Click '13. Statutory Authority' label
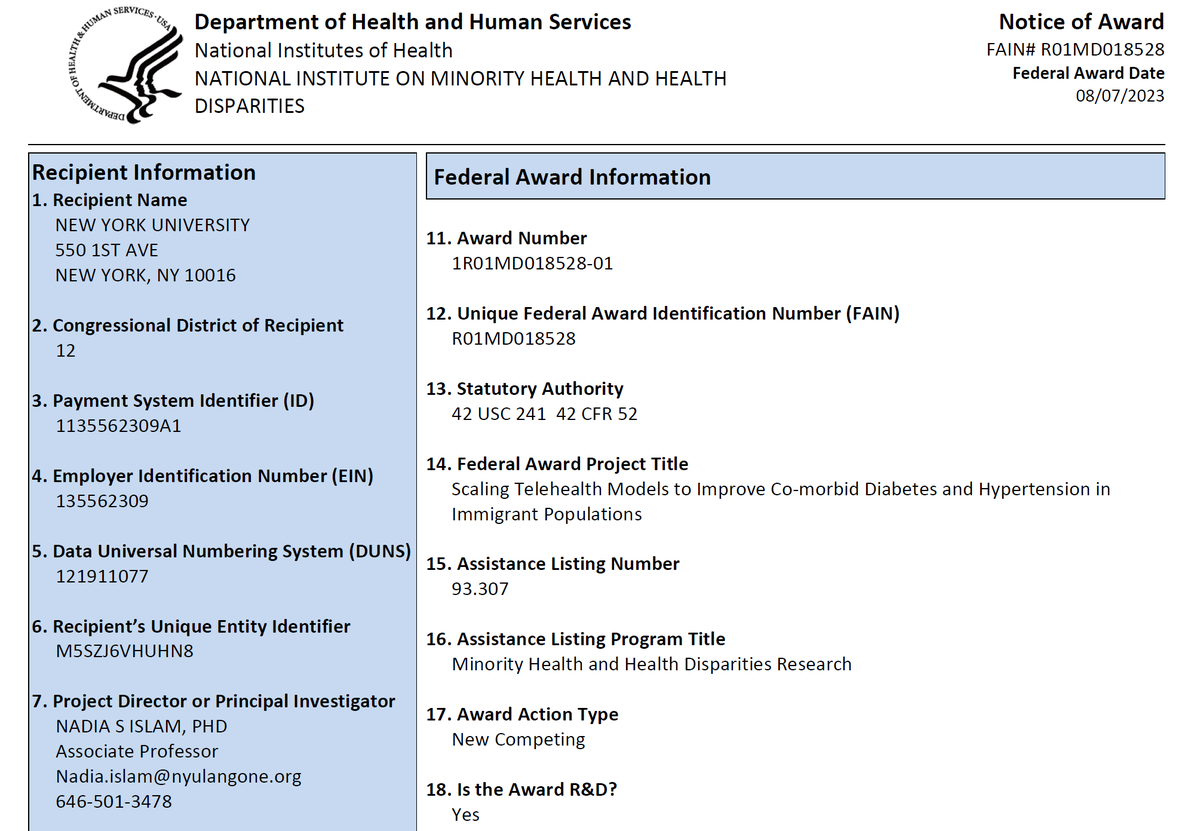The height and width of the screenshot is (831, 1200). (x=525, y=389)
